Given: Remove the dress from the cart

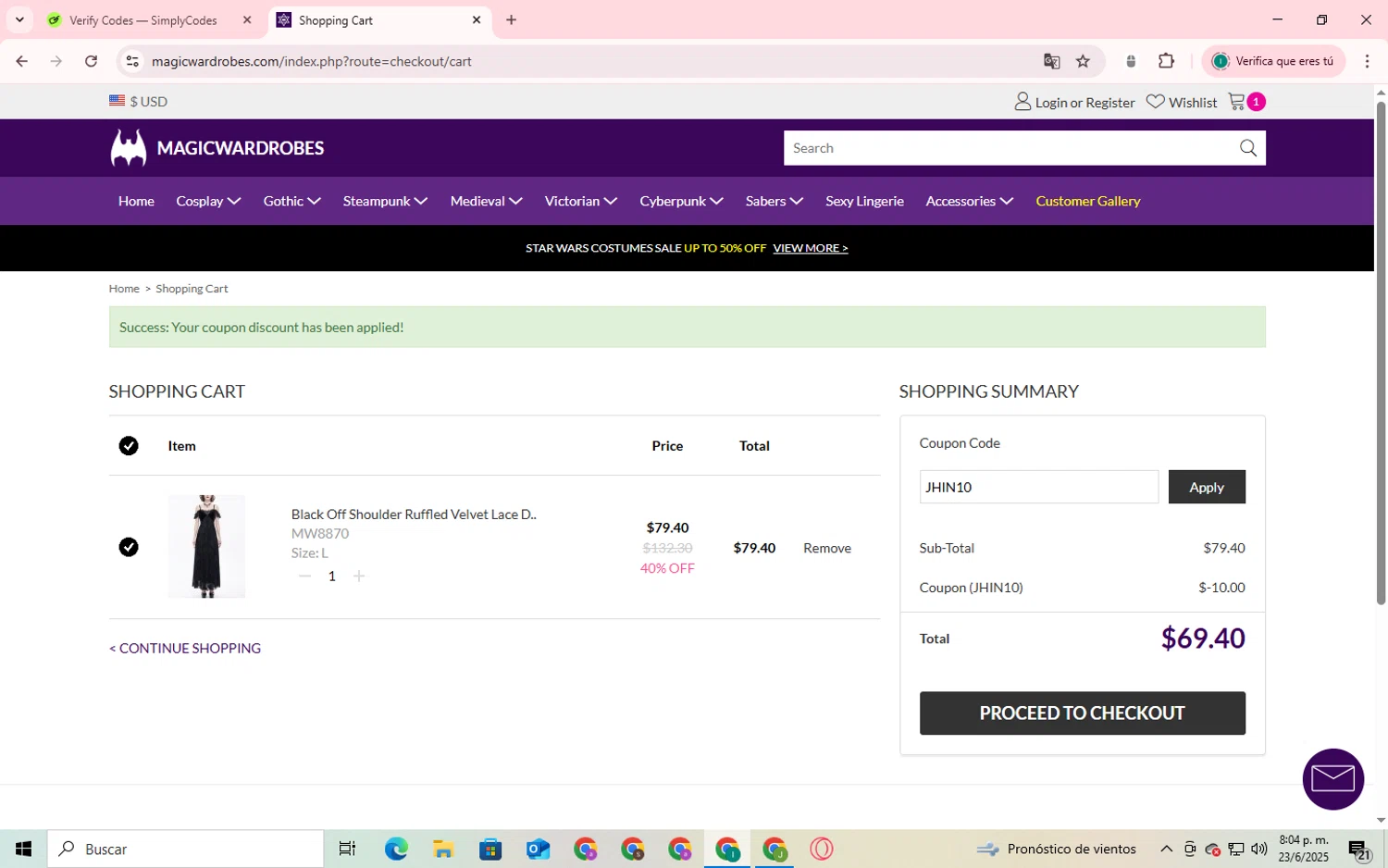Looking at the screenshot, I should pyautogui.click(x=826, y=548).
